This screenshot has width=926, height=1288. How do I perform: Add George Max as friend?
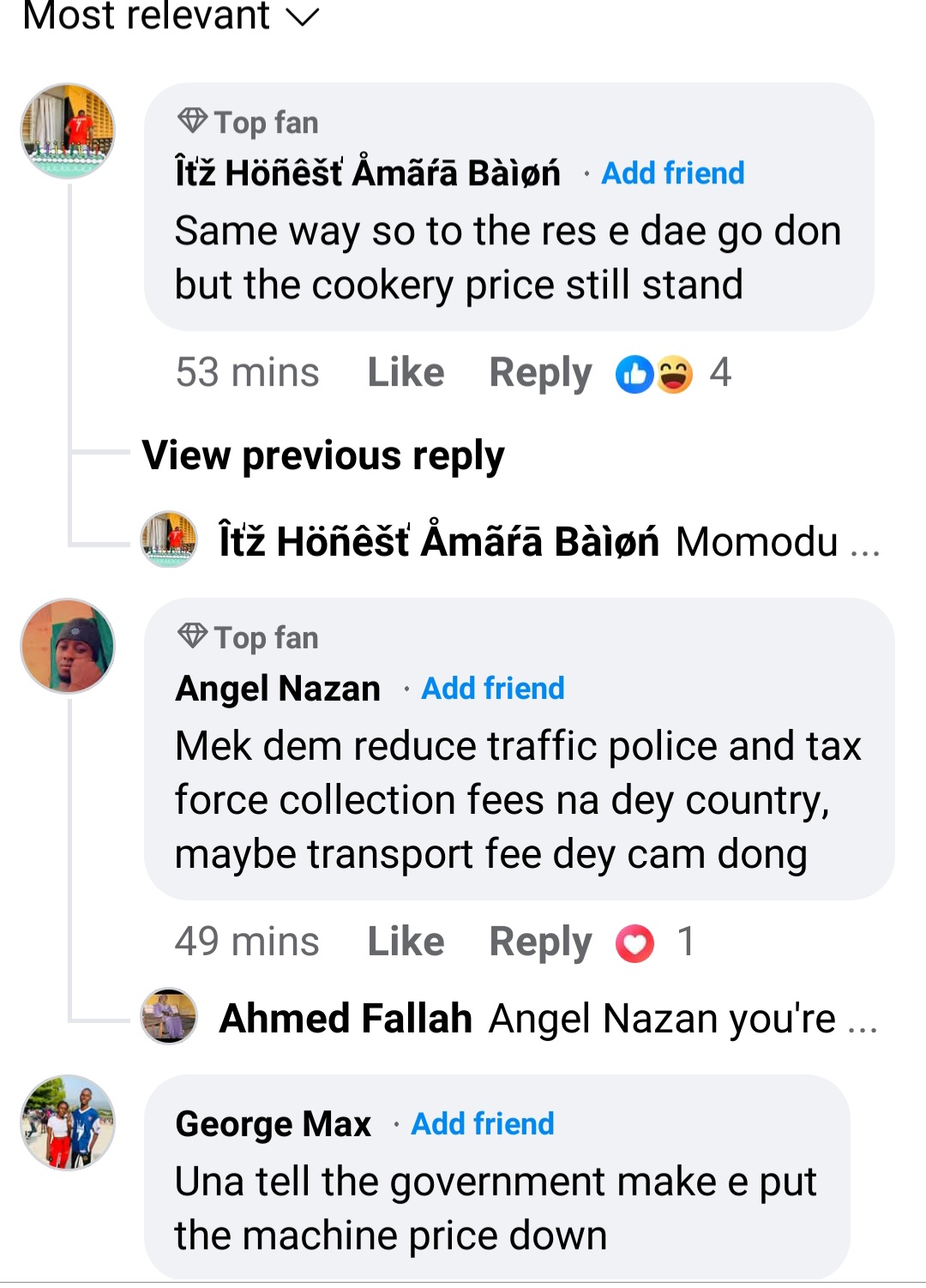tap(483, 1123)
